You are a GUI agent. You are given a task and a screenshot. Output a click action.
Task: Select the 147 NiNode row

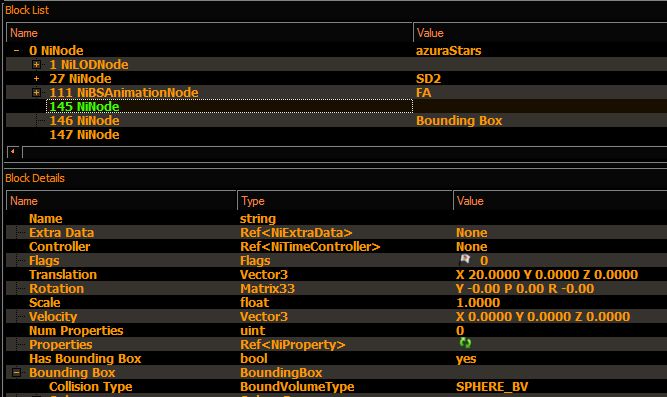[x=84, y=134]
